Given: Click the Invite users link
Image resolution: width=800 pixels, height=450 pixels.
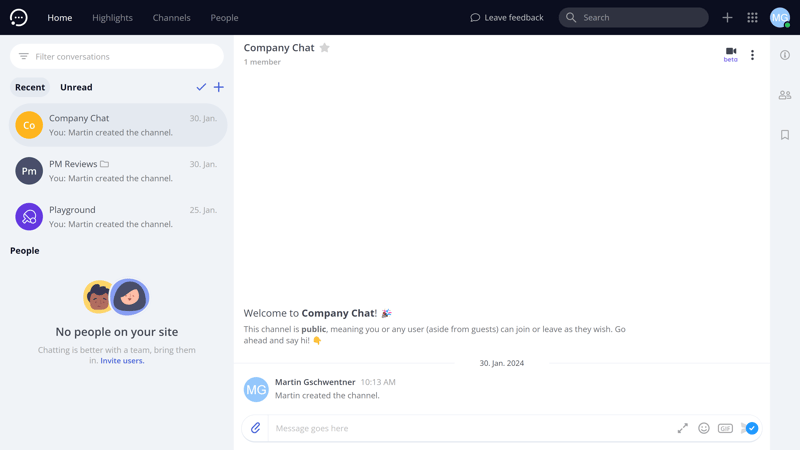Looking at the screenshot, I should pyautogui.click(x=122, y=360).
